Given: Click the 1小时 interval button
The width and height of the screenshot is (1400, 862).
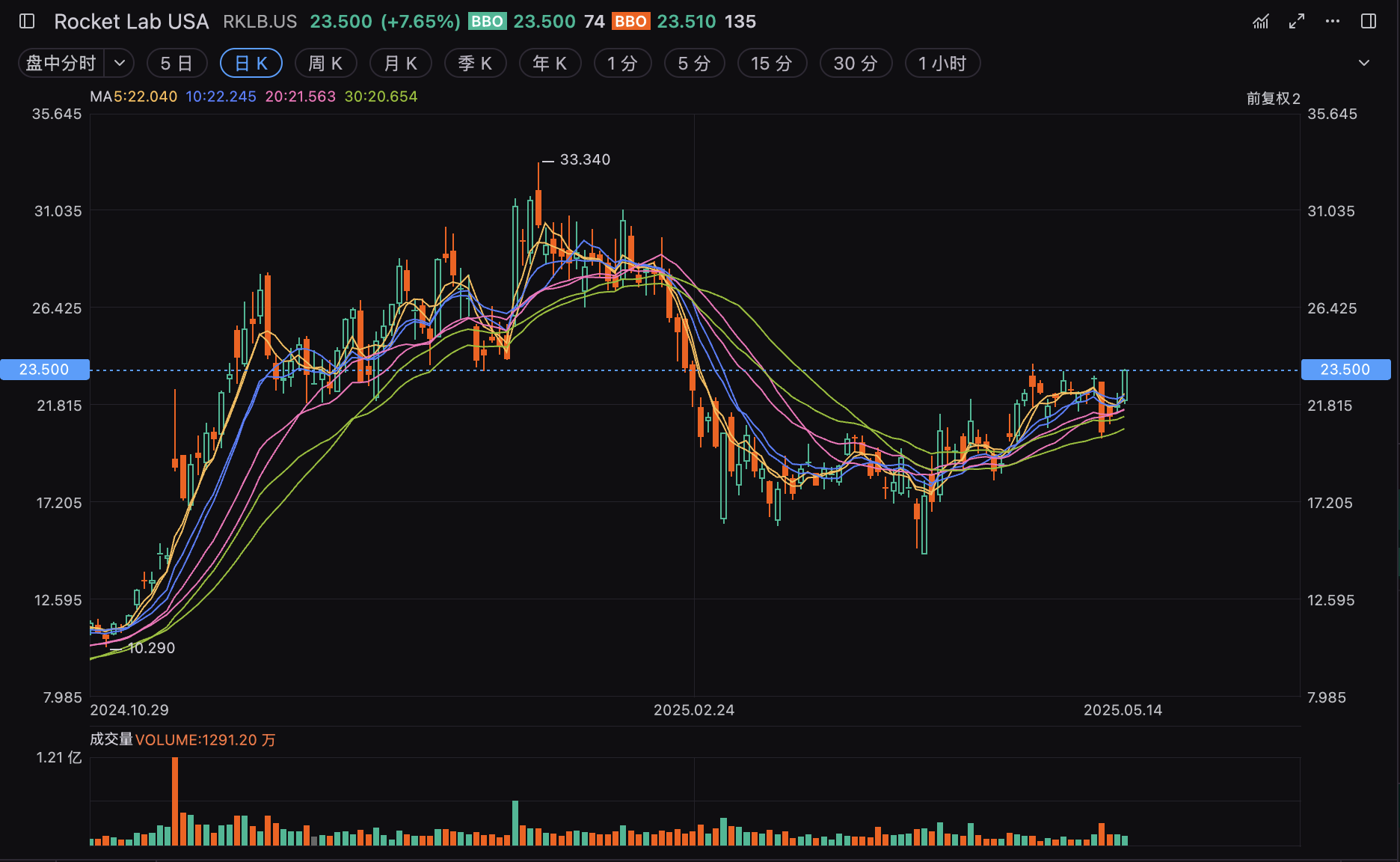Looking at the screenshot, I should 942,64.
